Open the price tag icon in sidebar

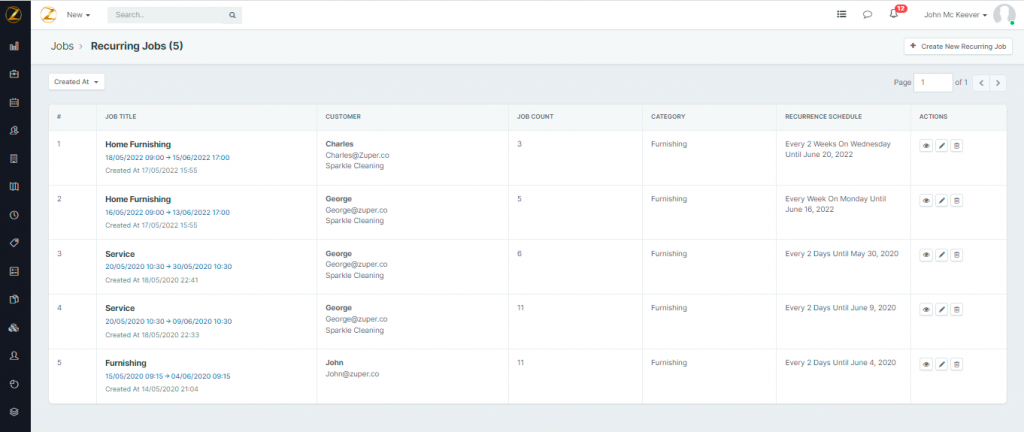pos(14,243)
